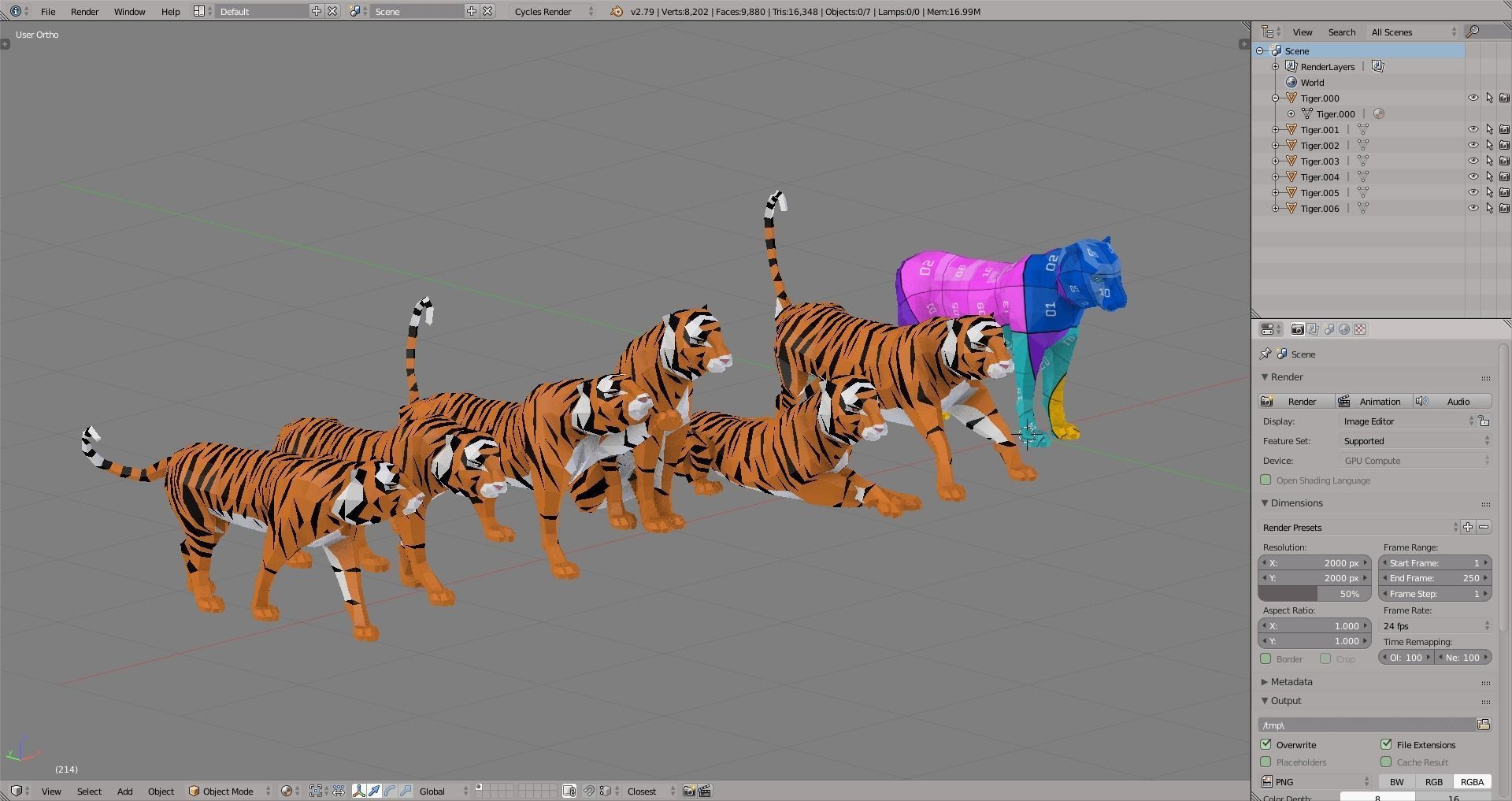1512x801 pixels.
Task: Toggle manipulate center points option
Action: coord(339,791)
